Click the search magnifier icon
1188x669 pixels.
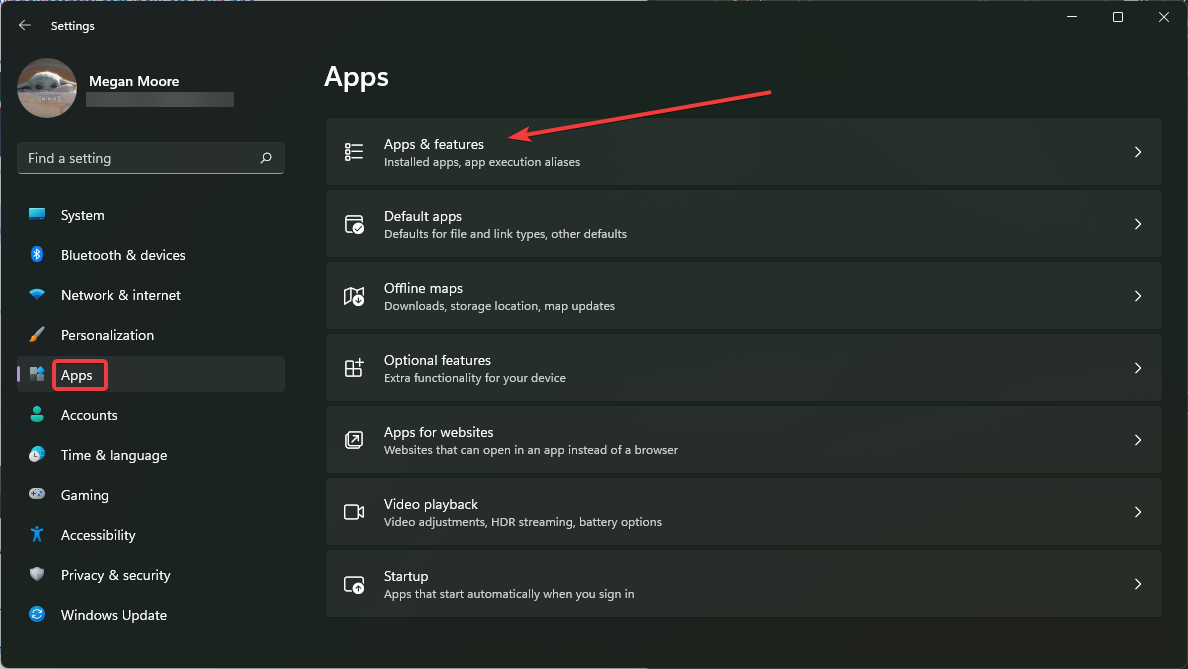coord(266,158)
